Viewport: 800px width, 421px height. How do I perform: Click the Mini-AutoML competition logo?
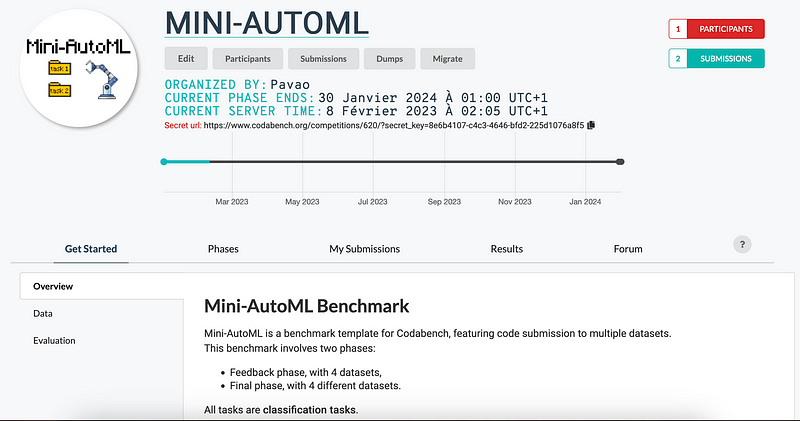click(x=82, y=68)
